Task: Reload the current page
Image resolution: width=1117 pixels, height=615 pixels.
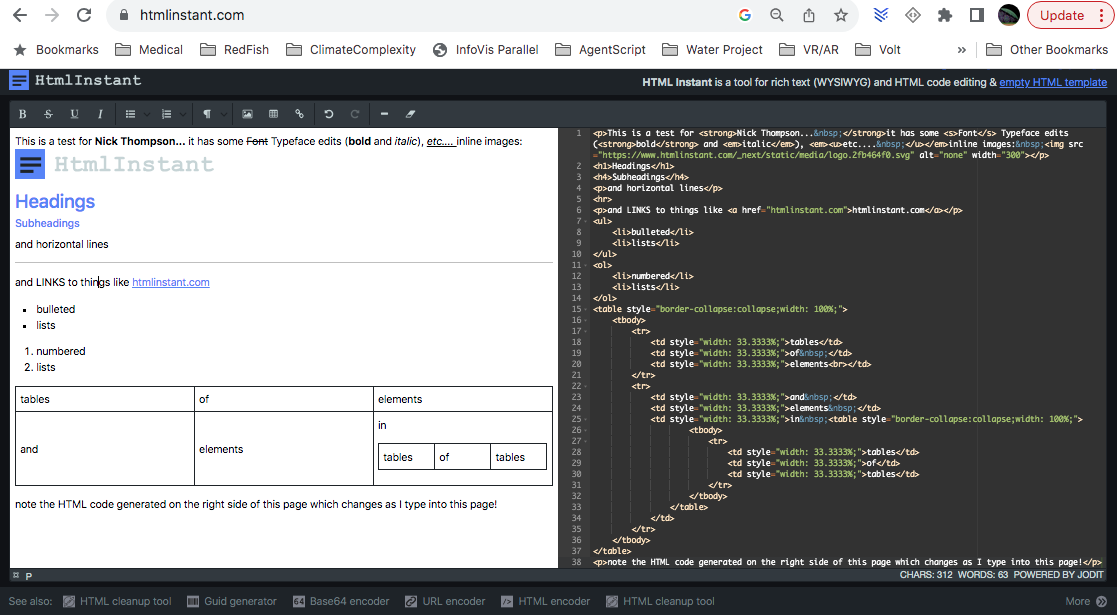Action: click(84, 15)
